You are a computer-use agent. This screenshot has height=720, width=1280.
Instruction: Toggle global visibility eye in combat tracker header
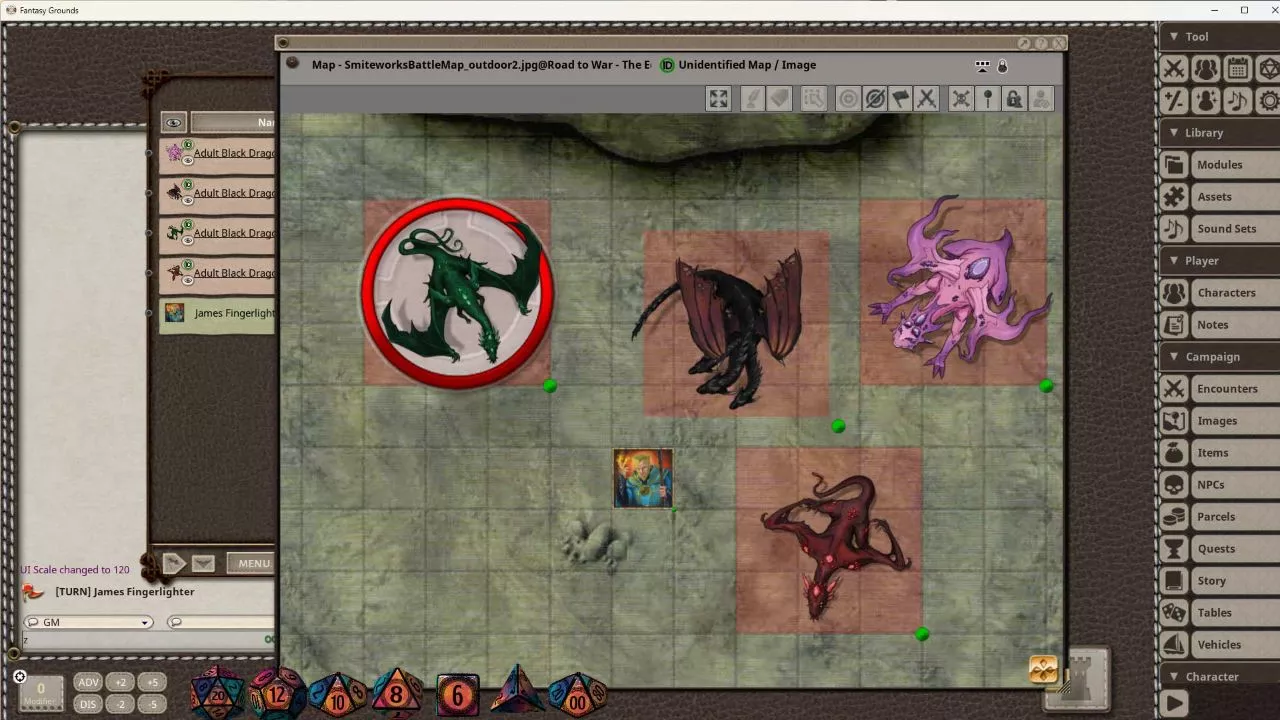point(174,122)
